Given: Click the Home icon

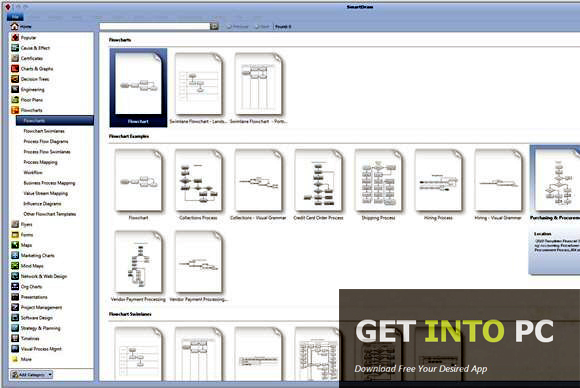Looking at the screenshot, I should coord(14,26).
